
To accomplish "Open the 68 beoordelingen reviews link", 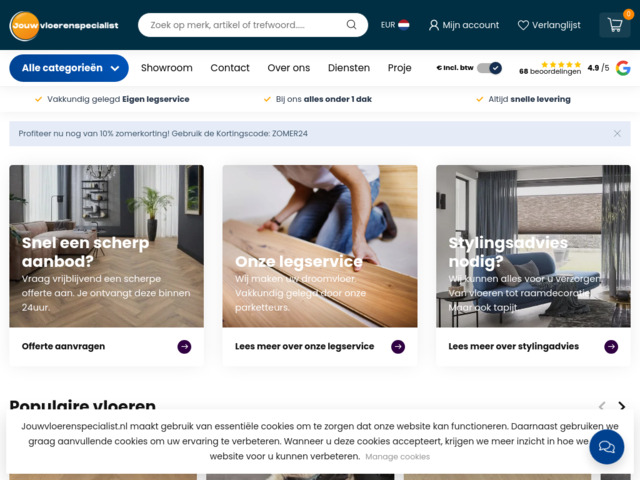I will [x=550, y=71].
